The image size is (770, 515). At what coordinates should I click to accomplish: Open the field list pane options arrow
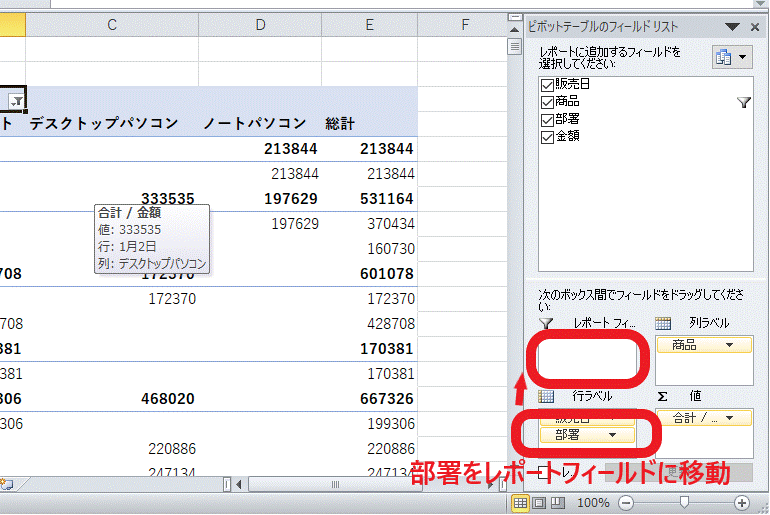click(x=733, y=27)
